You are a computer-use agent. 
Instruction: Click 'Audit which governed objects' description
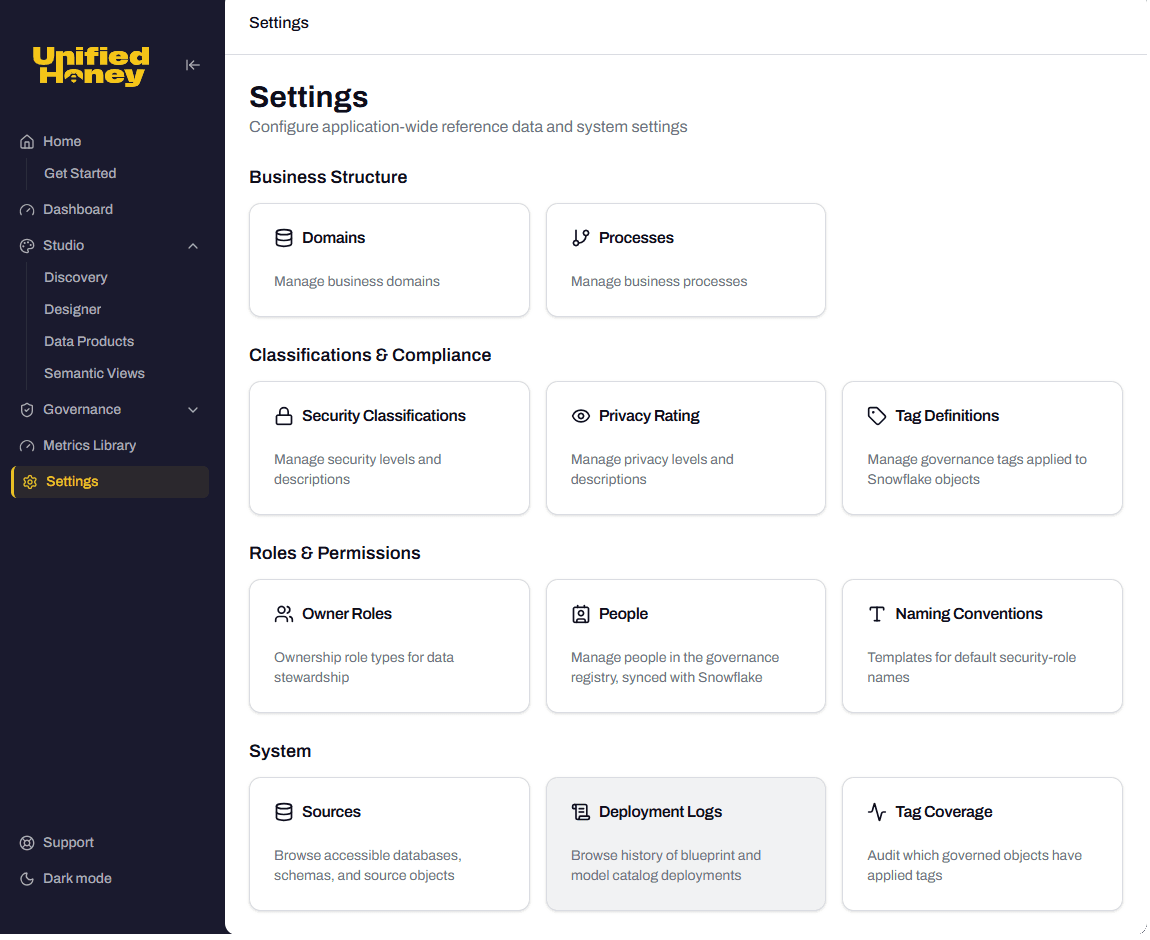point(975,866)
